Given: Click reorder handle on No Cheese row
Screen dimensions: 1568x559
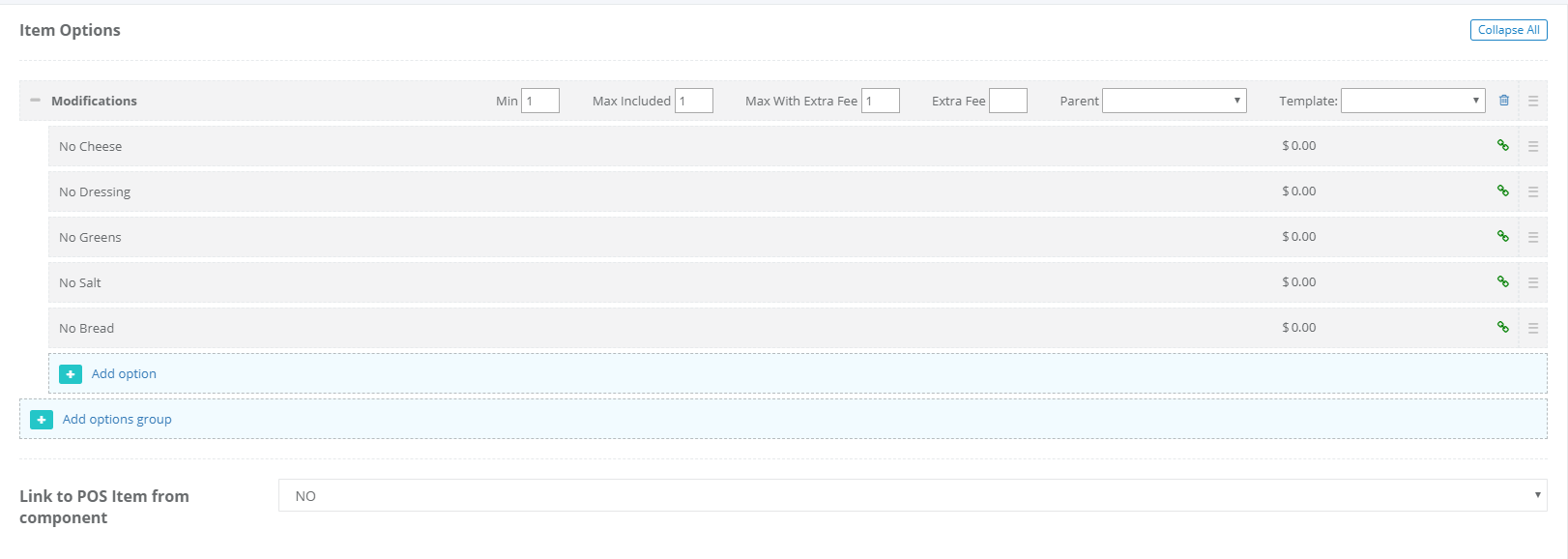Looking at the screenshot, I should click(1533, 146).
